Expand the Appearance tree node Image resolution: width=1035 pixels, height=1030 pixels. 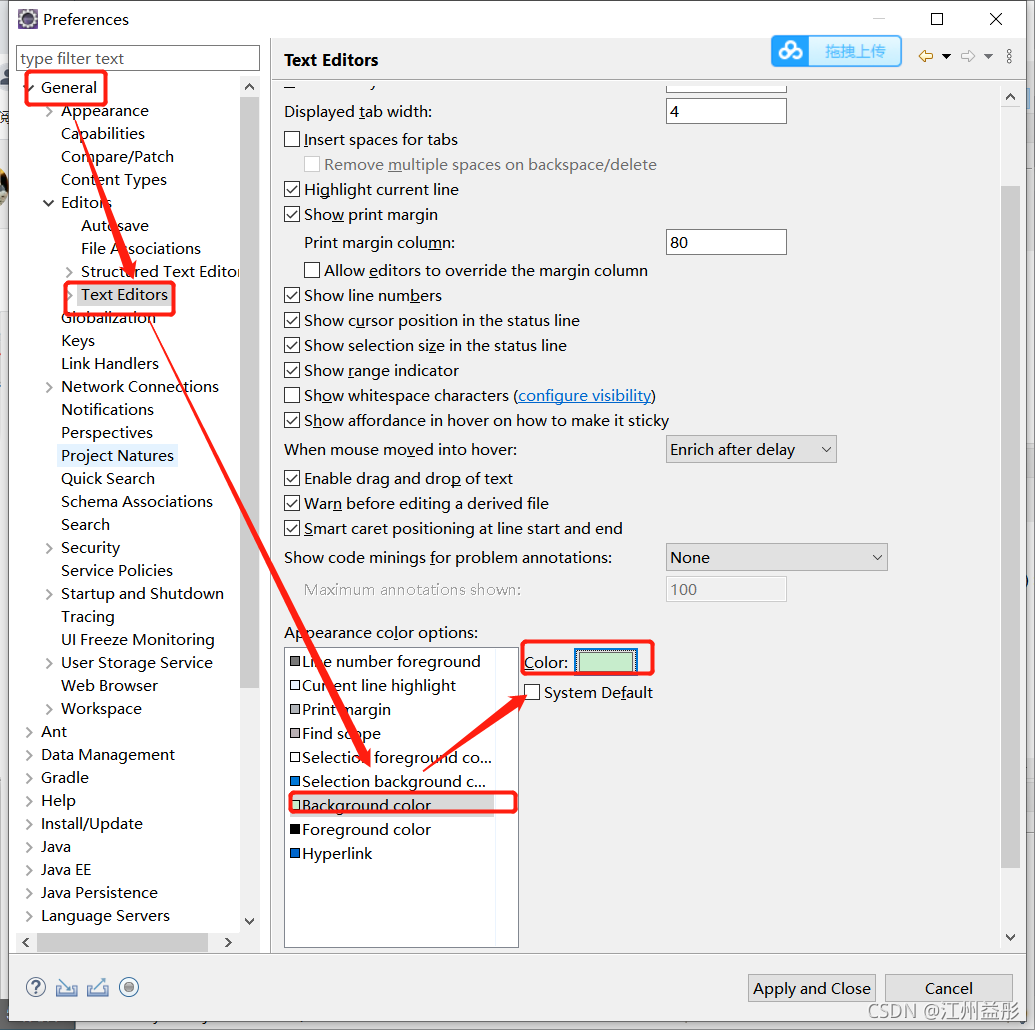tap(49, 112)
